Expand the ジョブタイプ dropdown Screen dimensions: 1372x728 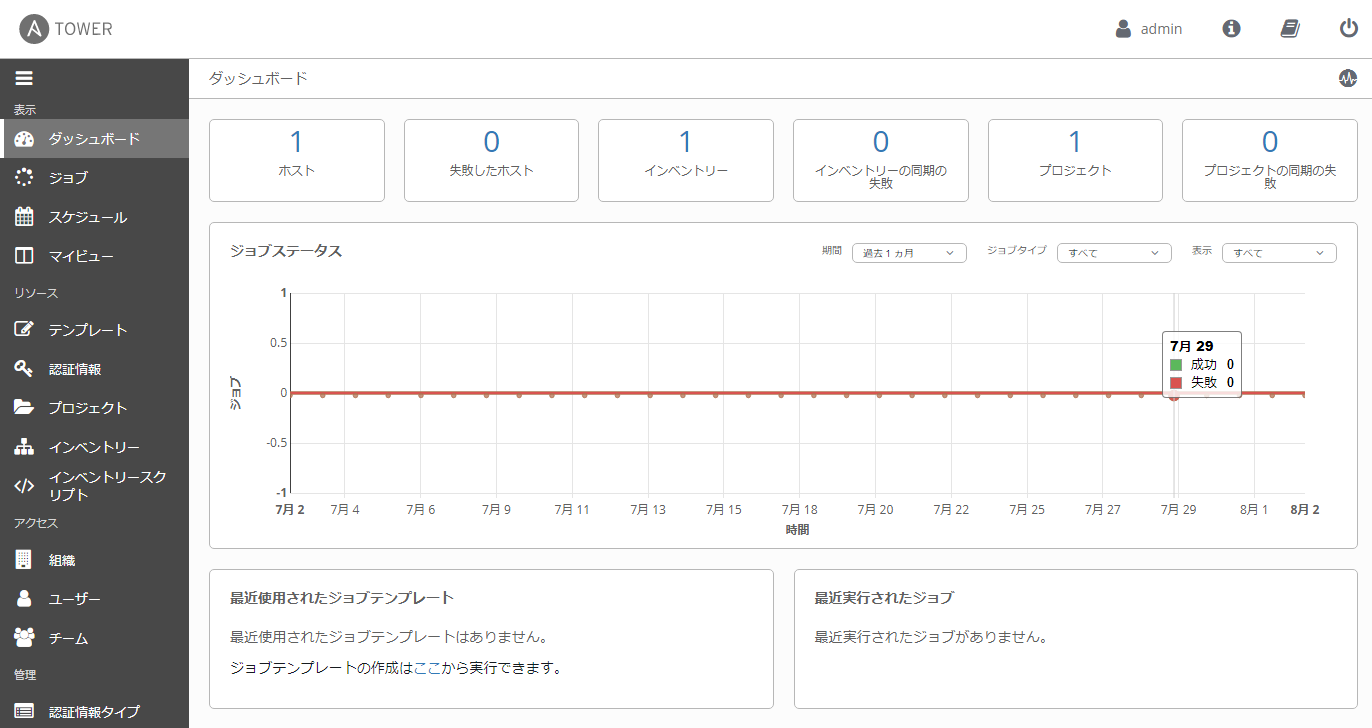(1113, 253)
